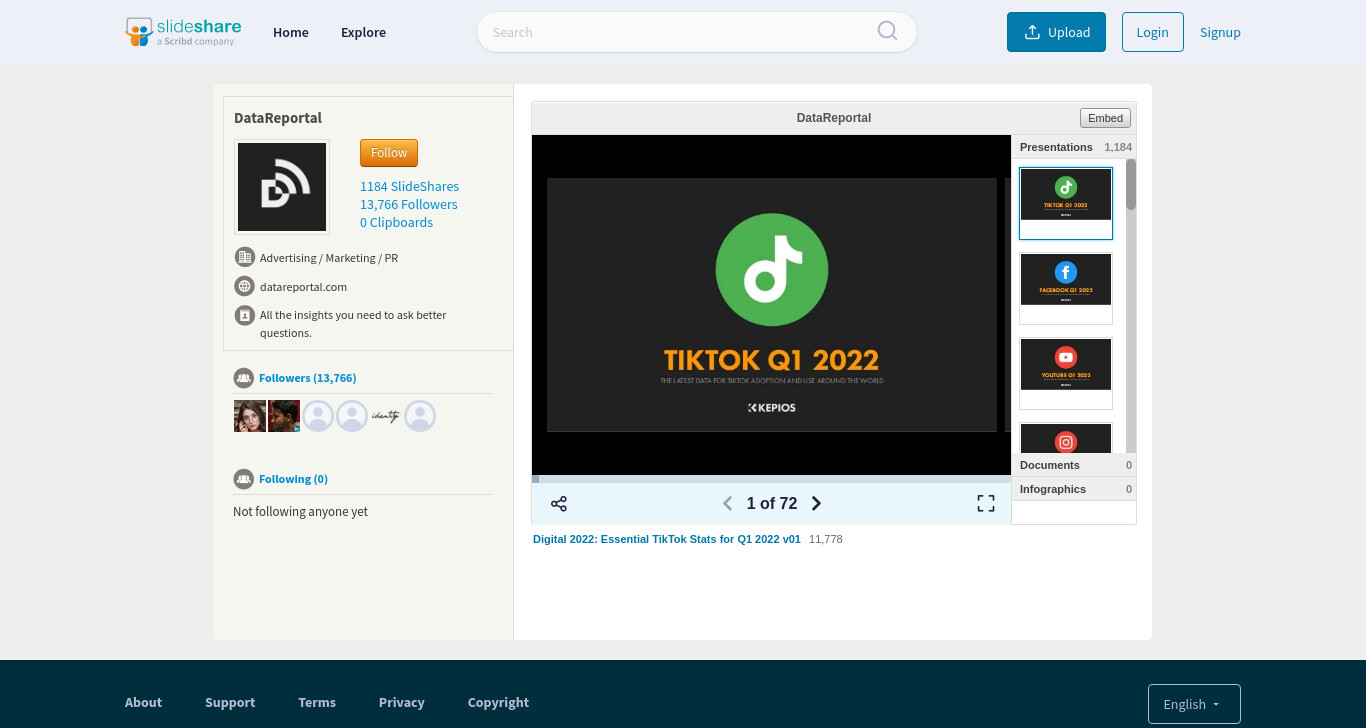This screenshot has height=728, width=1366.
Task: Click the 11,778 view count
Action: click(826, 539)
